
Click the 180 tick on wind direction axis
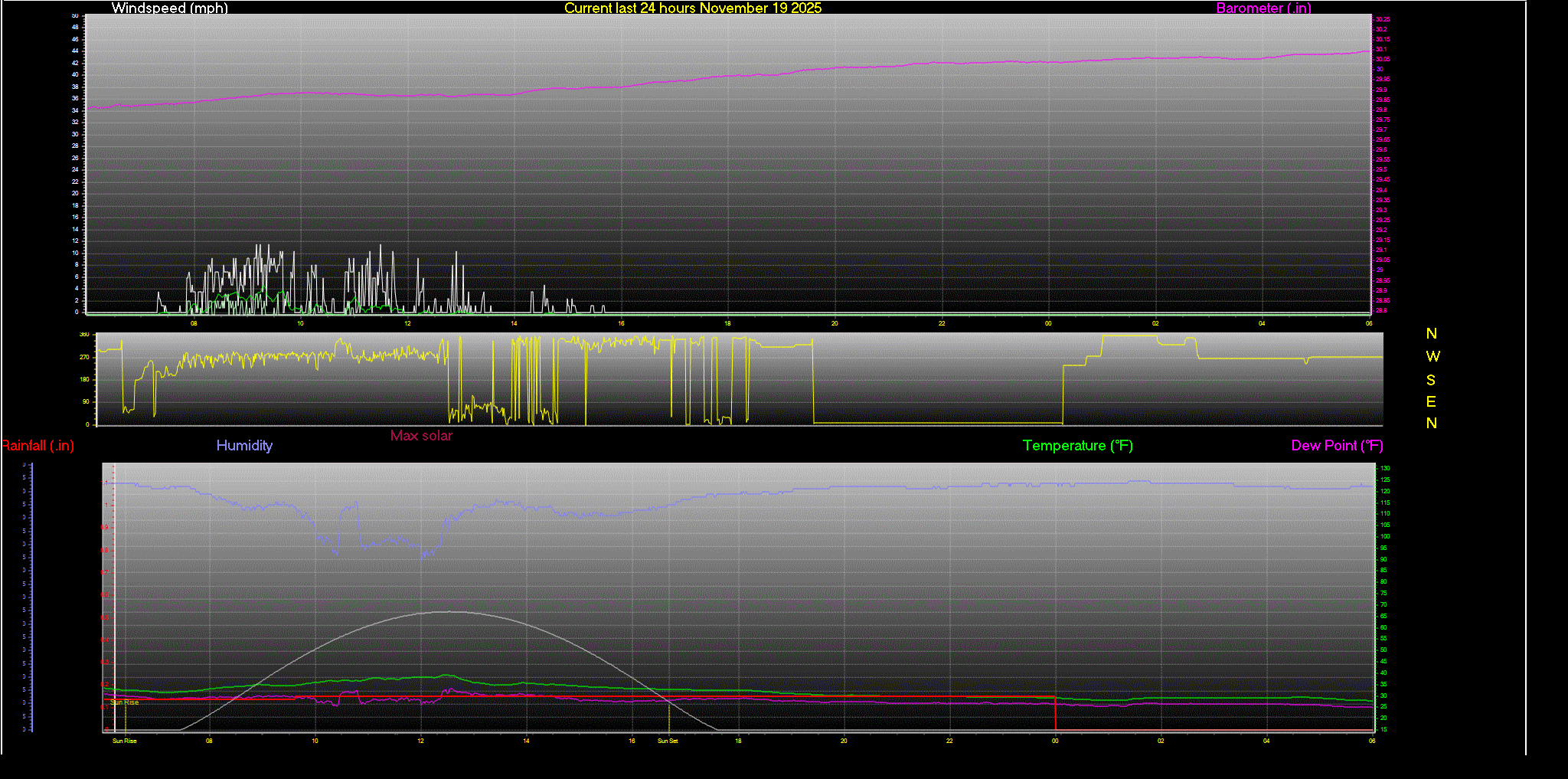pyautogui.click(x=84, y=379)
